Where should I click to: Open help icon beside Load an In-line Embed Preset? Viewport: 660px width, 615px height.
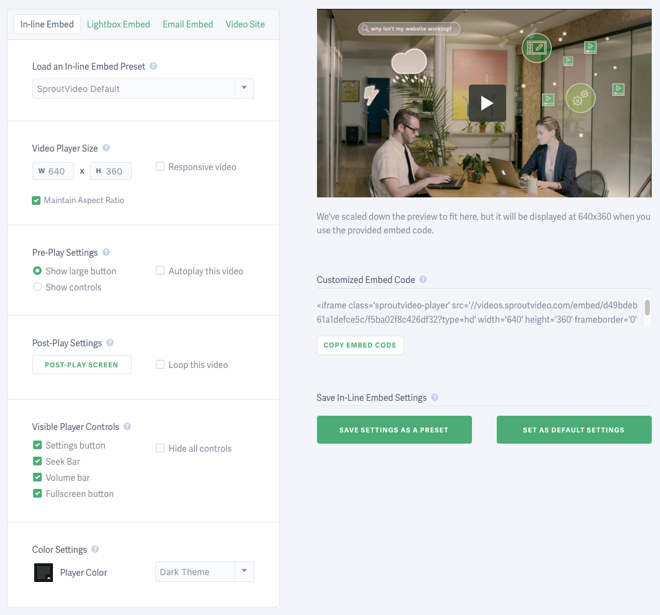[x=153, y=66]
